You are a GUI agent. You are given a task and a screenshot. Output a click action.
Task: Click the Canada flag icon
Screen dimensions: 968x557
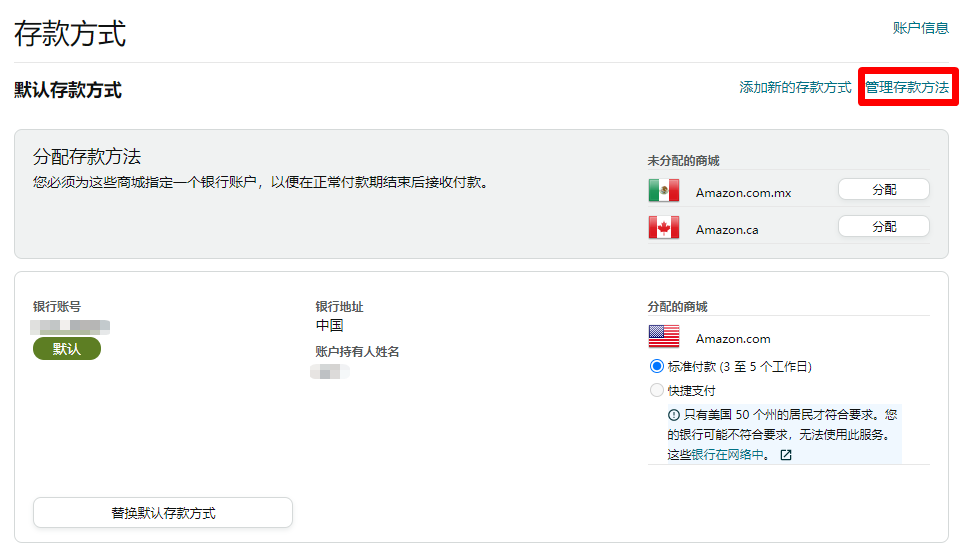663,228
